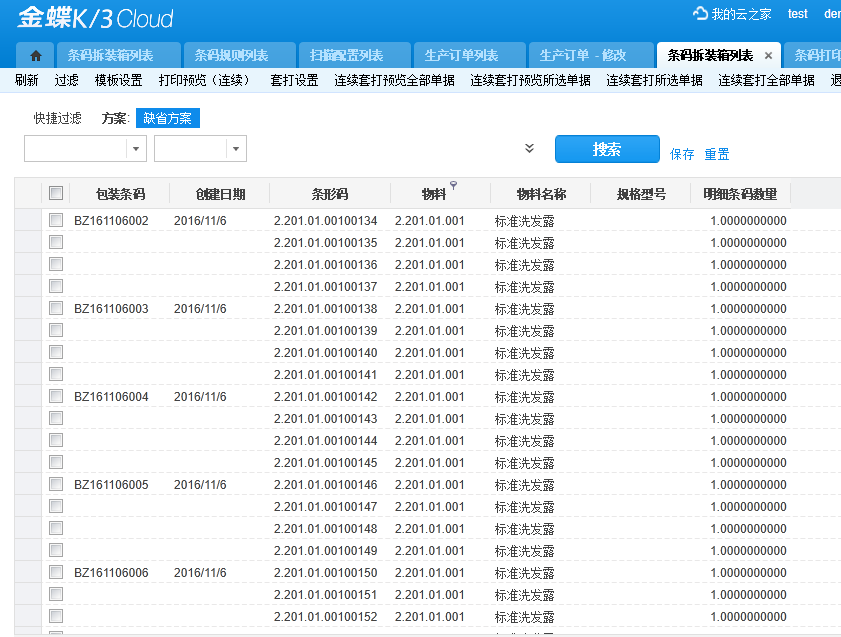The height and width of the screenshot is (637, 841).
Task: Click the 重置 link
Action: (717, 154)
